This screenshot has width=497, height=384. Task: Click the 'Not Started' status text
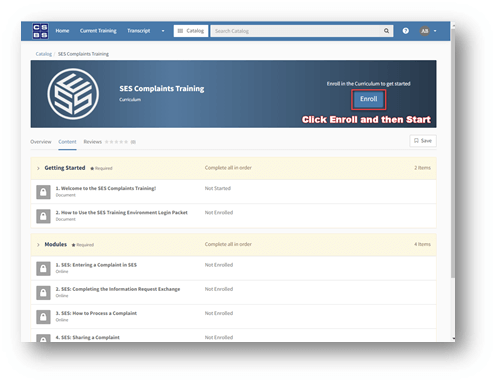point(218,188)
